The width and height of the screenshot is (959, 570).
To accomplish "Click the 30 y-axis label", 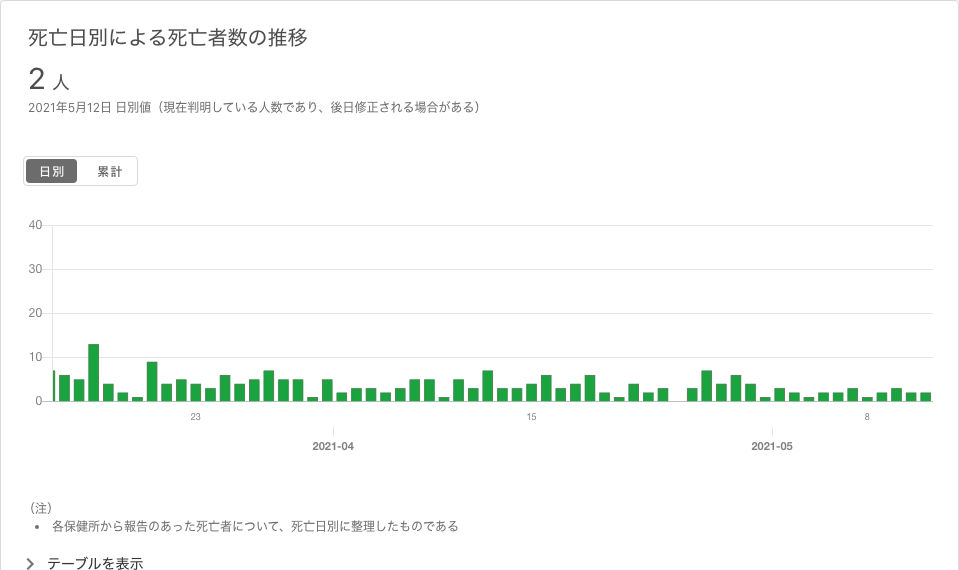I will (35, 269).
